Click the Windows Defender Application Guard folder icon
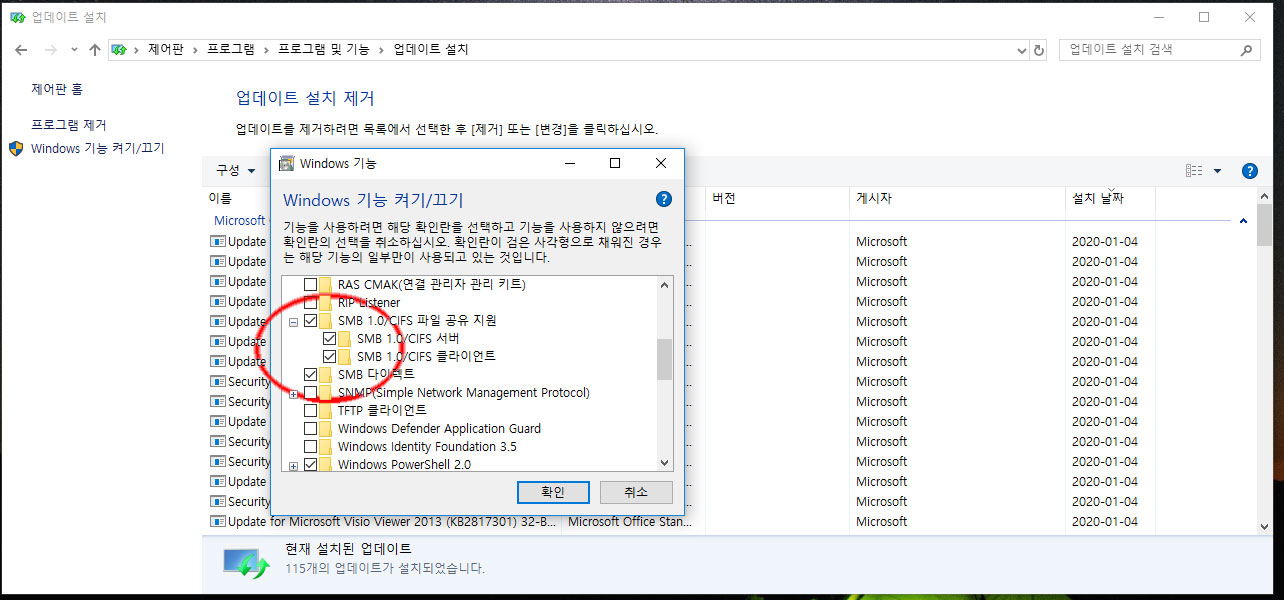 [326, 429]
